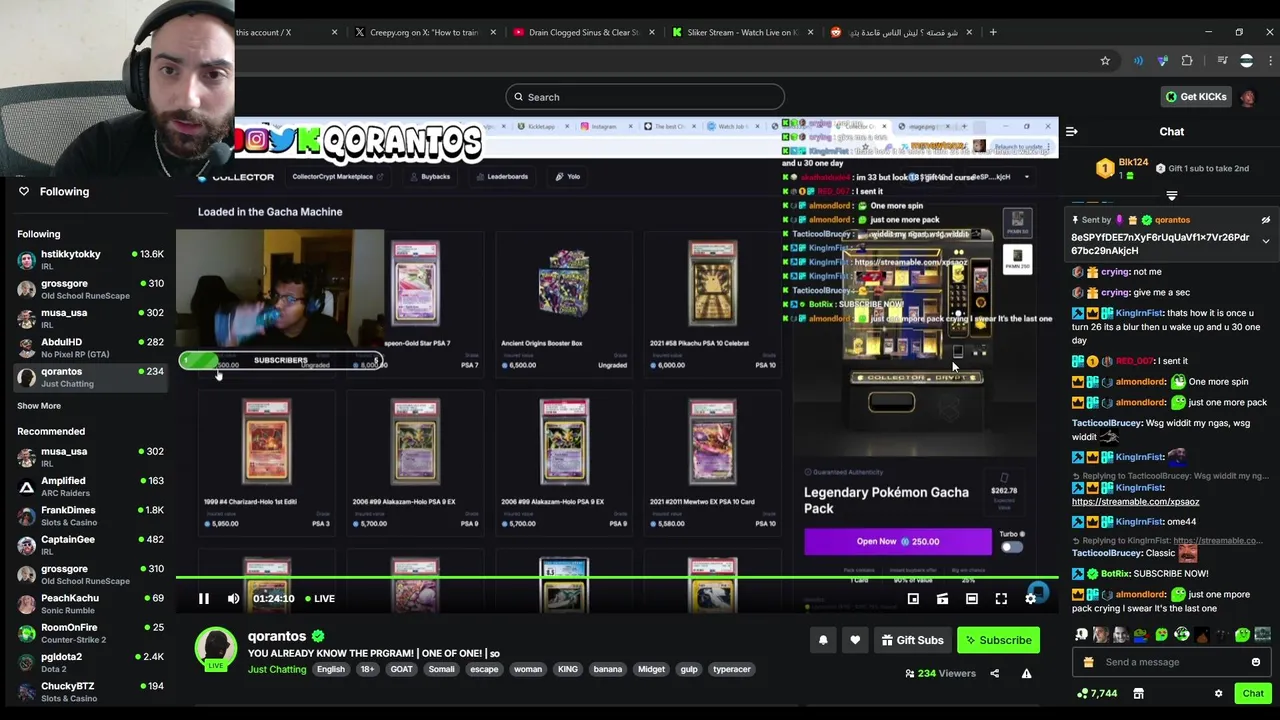Open the Just Chatting category link

[x=277, y=669]
